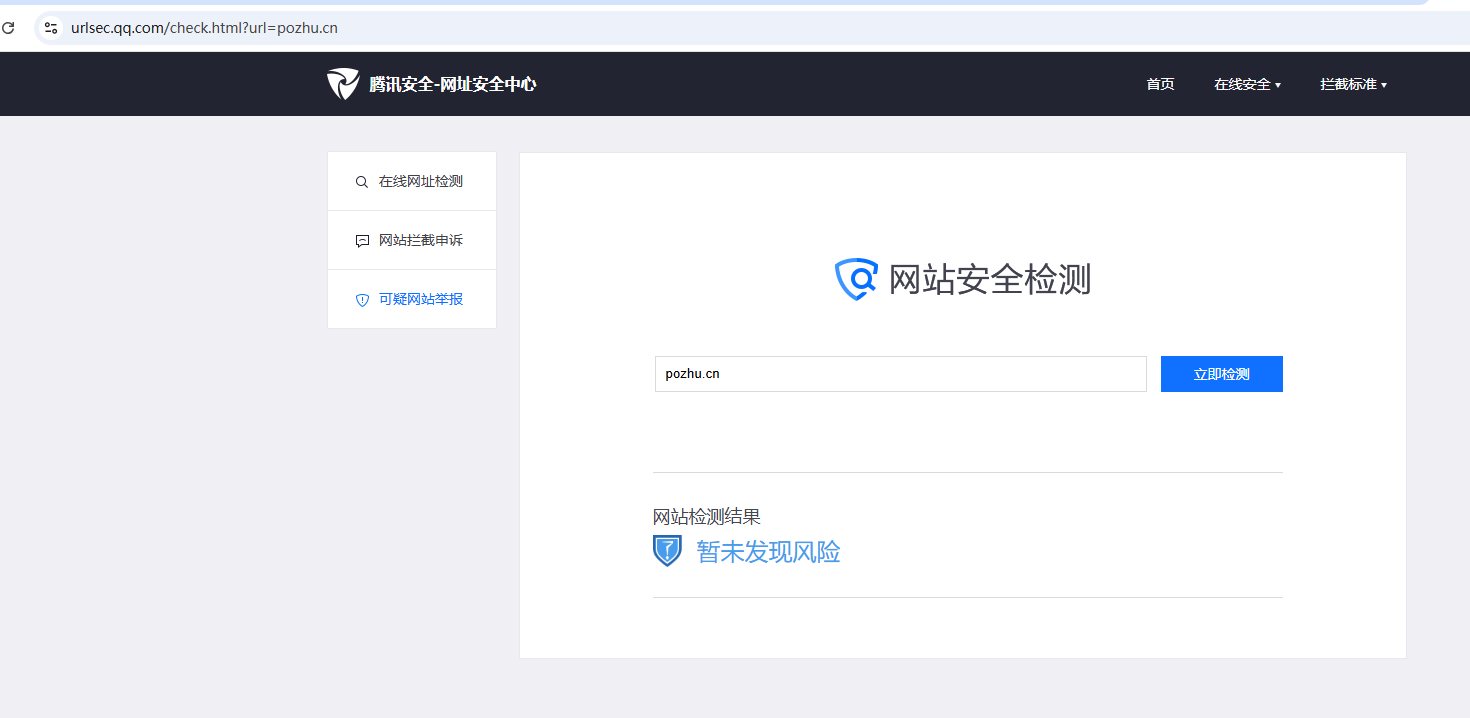
Task: Click the 腾讯安全-网址安全中心 title link
Action: tap(453, 85)
